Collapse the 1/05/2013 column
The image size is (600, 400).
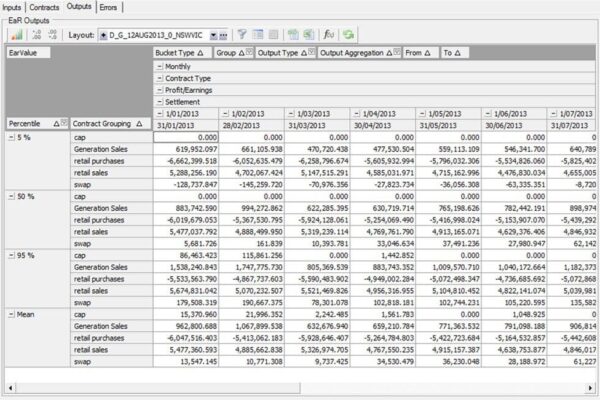tap(422, 114)
